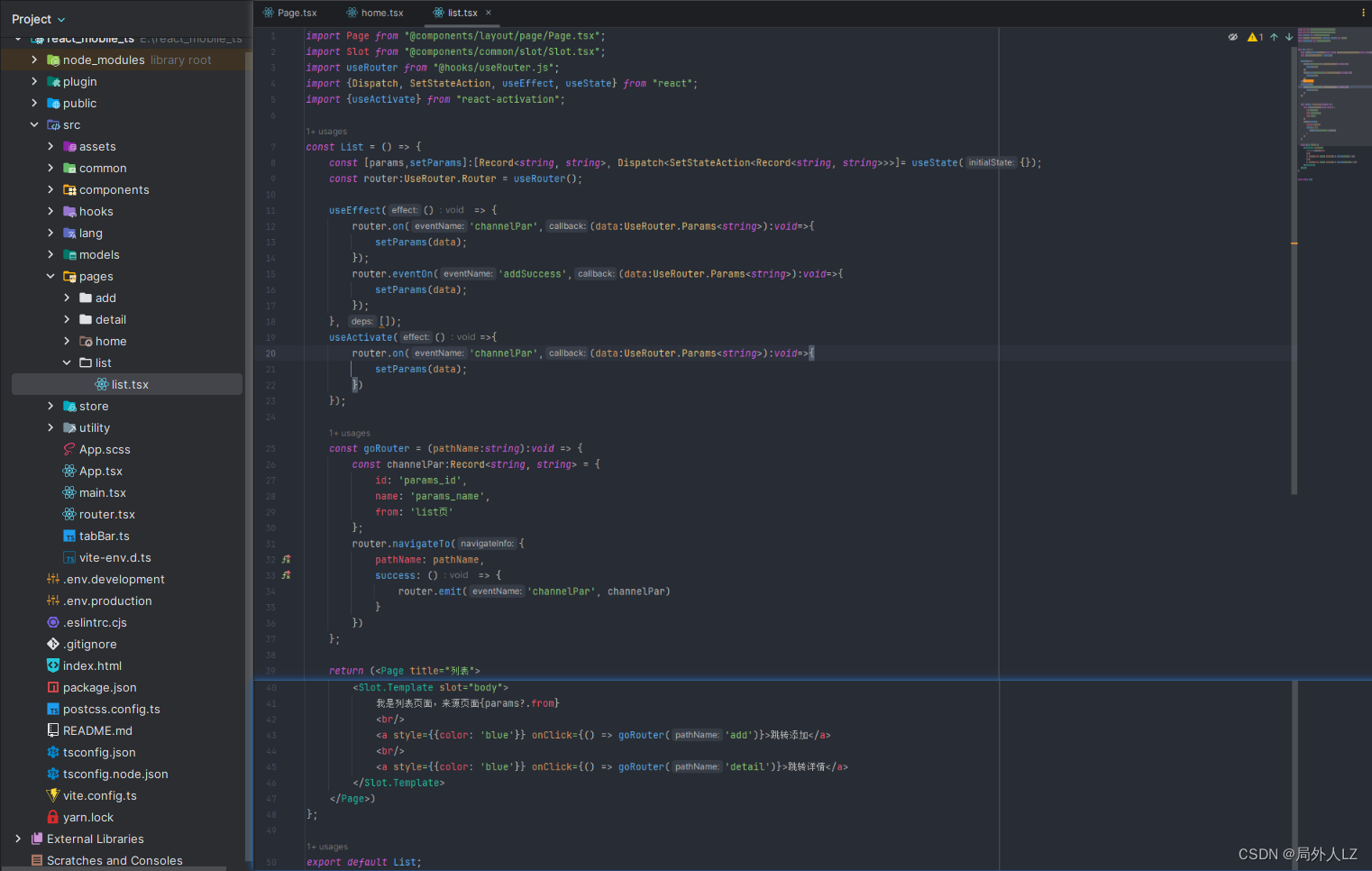This screenshot has width=1372, height=871.
Task: Click 'useActivate' call on line 19
Action: tap(361, 337)
